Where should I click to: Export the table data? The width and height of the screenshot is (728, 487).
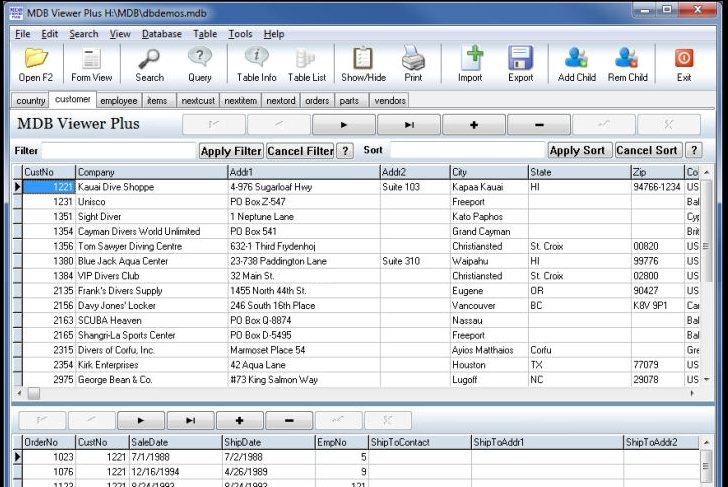click(x=520, y=65)
